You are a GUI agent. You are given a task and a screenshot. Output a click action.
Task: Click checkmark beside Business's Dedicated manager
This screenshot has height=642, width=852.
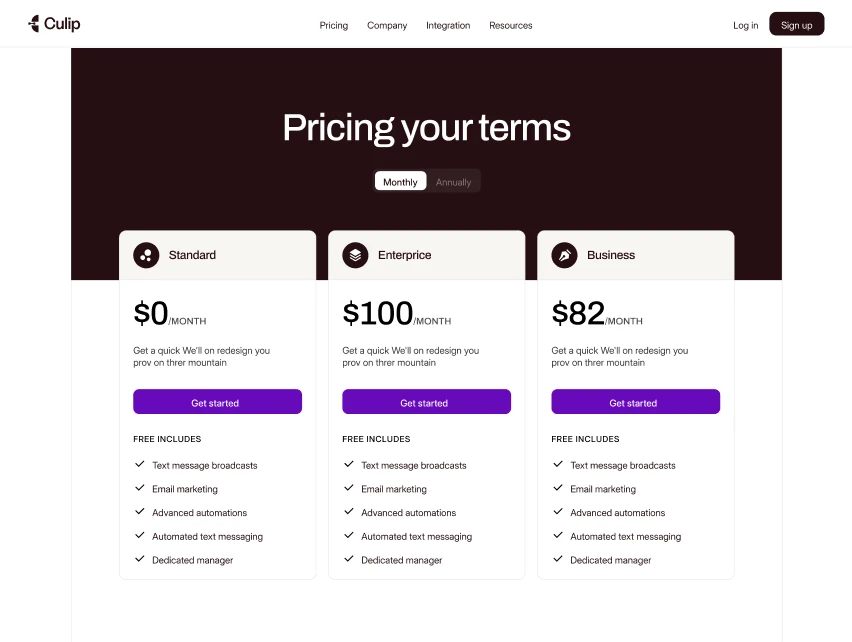(558, 560)
